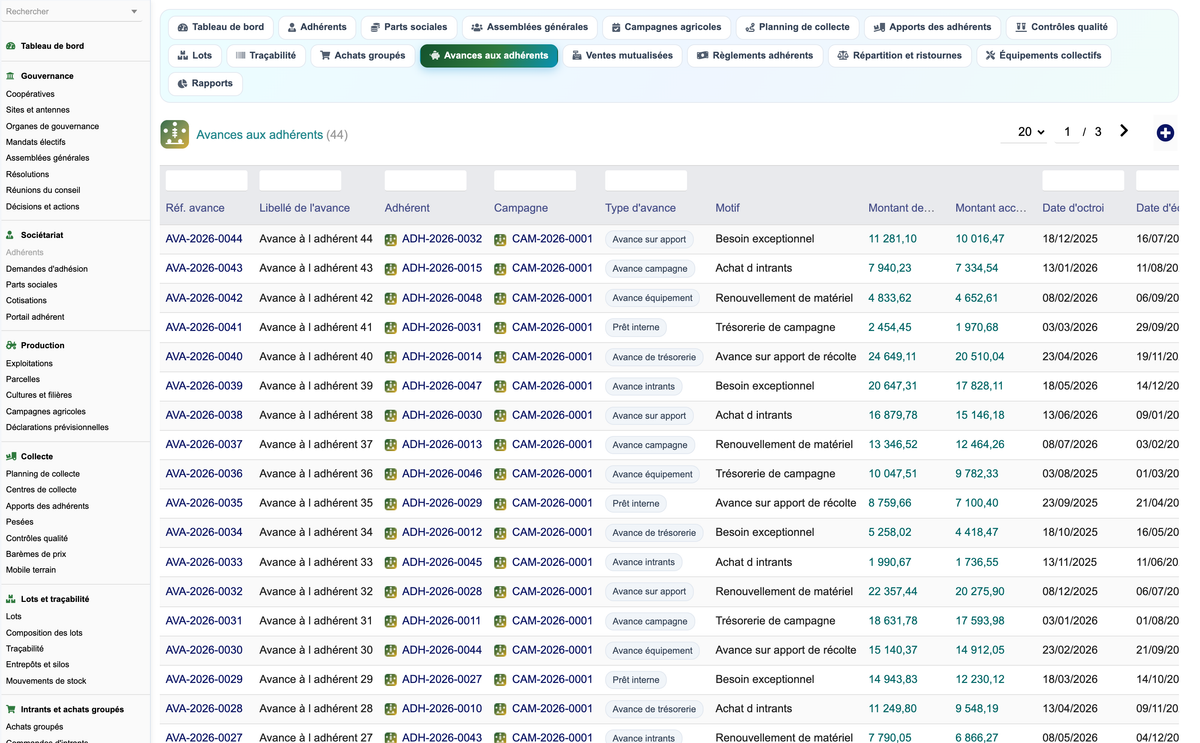1200x743 pixels.
Task: Open sidebar Centres de collecte link
Action: 41,490
